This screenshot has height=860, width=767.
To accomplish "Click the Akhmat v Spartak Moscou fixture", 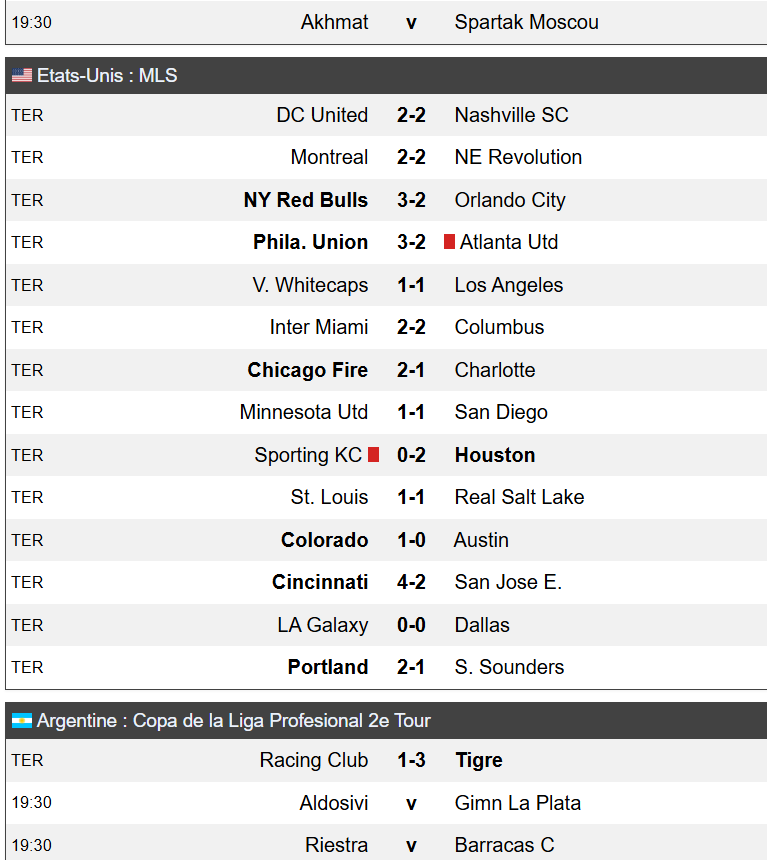I will coord(386,22).
